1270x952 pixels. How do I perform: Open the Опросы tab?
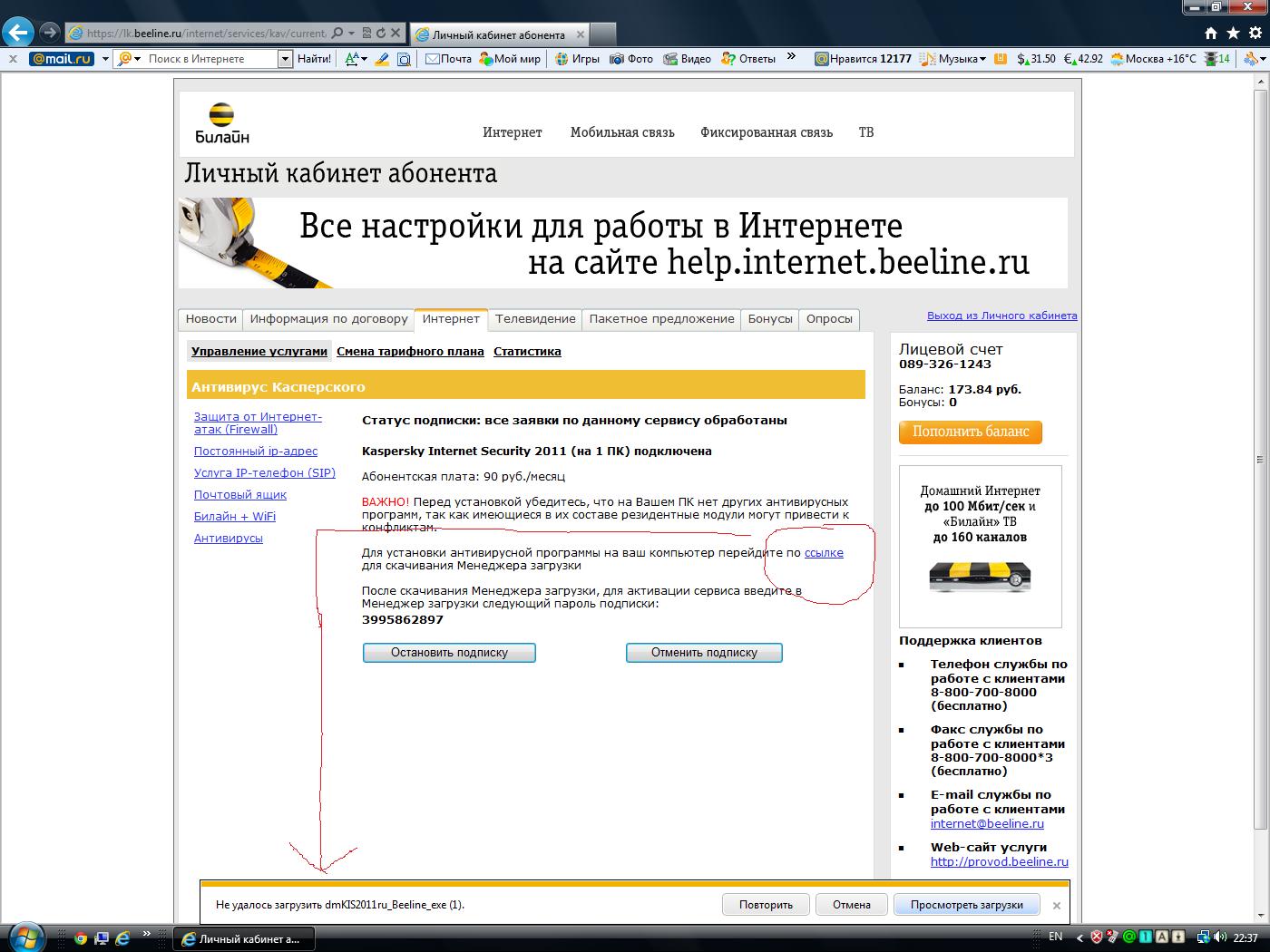829,319
